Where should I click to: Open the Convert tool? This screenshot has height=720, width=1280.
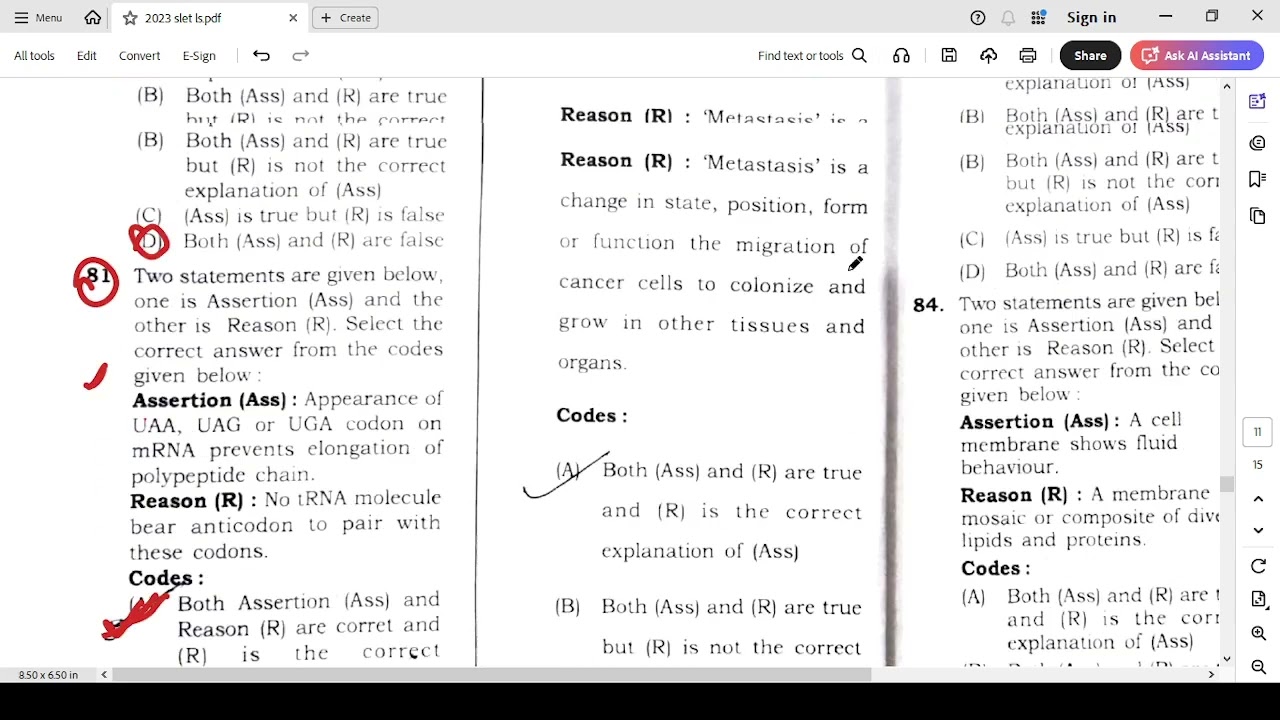139,56
